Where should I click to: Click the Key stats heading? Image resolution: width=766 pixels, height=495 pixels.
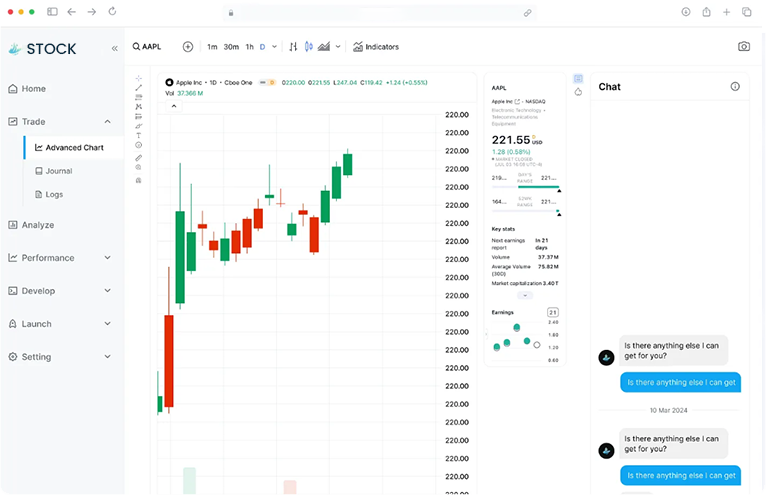point(503,229)
